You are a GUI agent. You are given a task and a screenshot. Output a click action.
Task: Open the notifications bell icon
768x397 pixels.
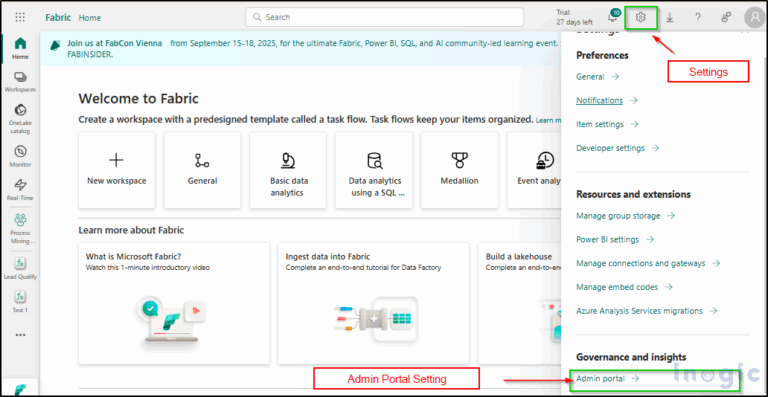point(613,17)
